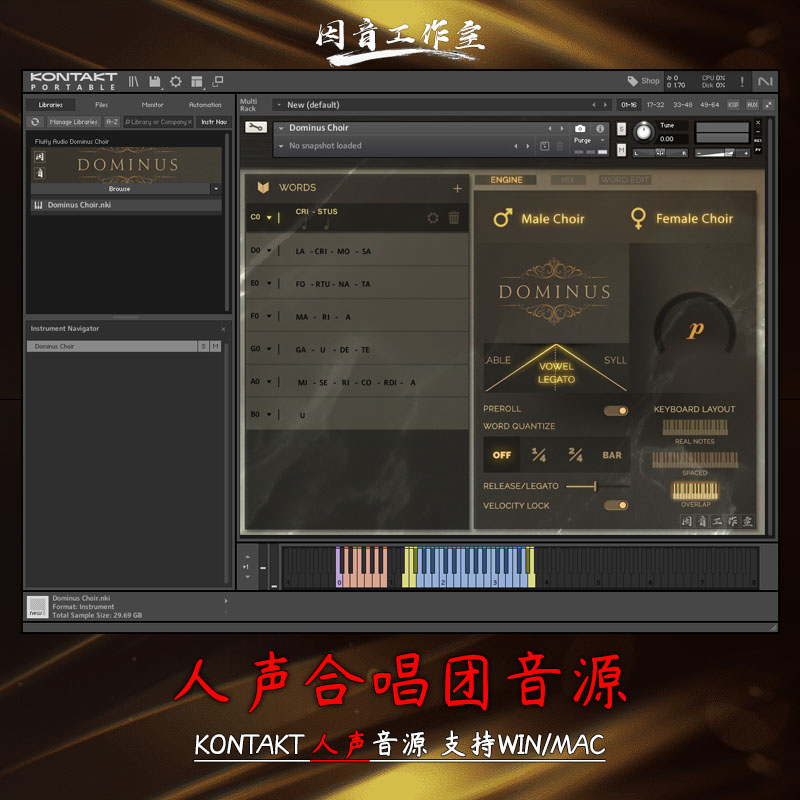The width and height of the screenshot is (800, 800).
Task: Click the A-Z sort button
Action: coord(112,122)
